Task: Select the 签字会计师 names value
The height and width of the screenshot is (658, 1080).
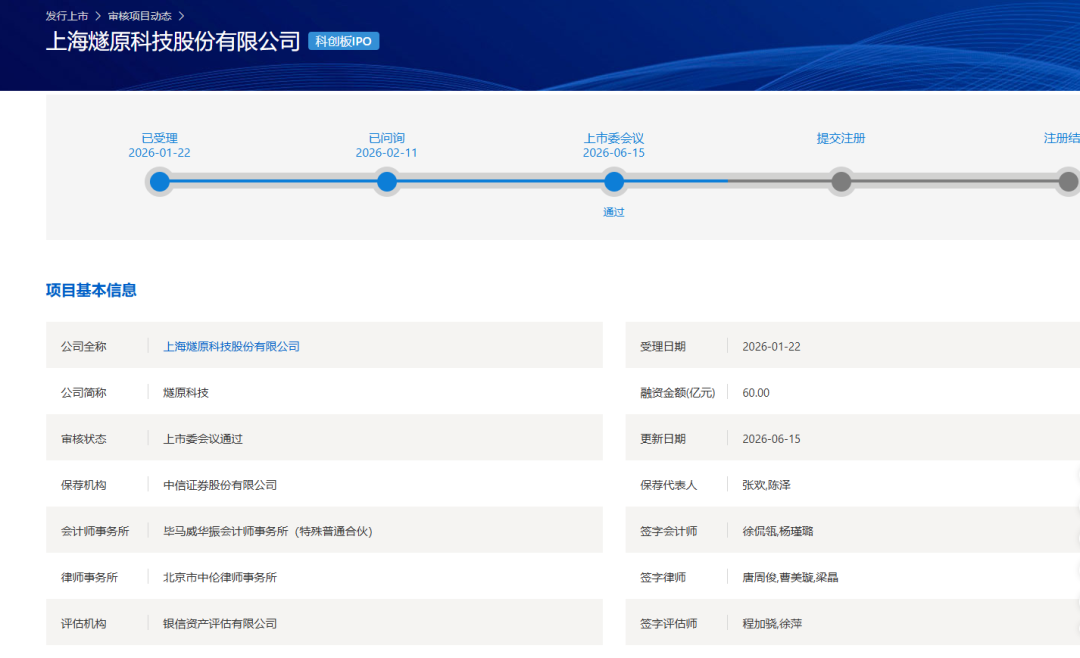Action: pyautogui.click(x=778, y=531)
